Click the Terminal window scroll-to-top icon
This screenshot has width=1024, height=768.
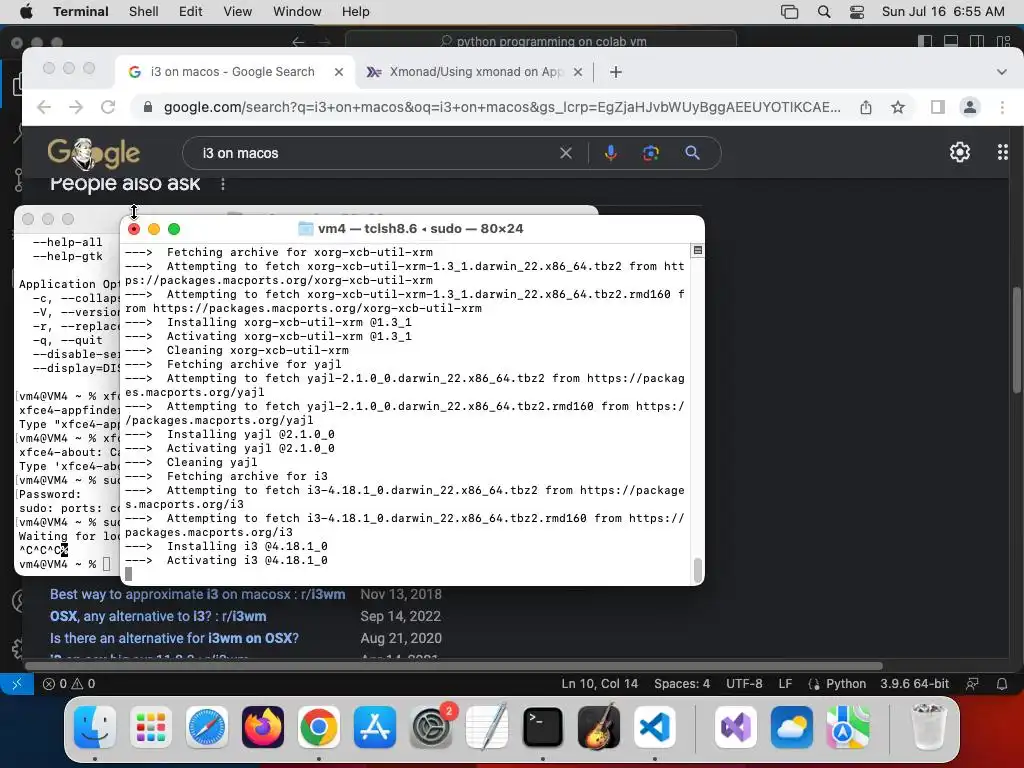tap(697, 251)
